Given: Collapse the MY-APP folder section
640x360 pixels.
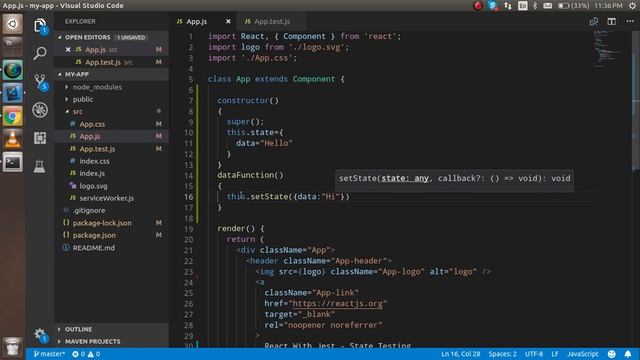Looking at the screenshot, I should (x=111, y=74).
